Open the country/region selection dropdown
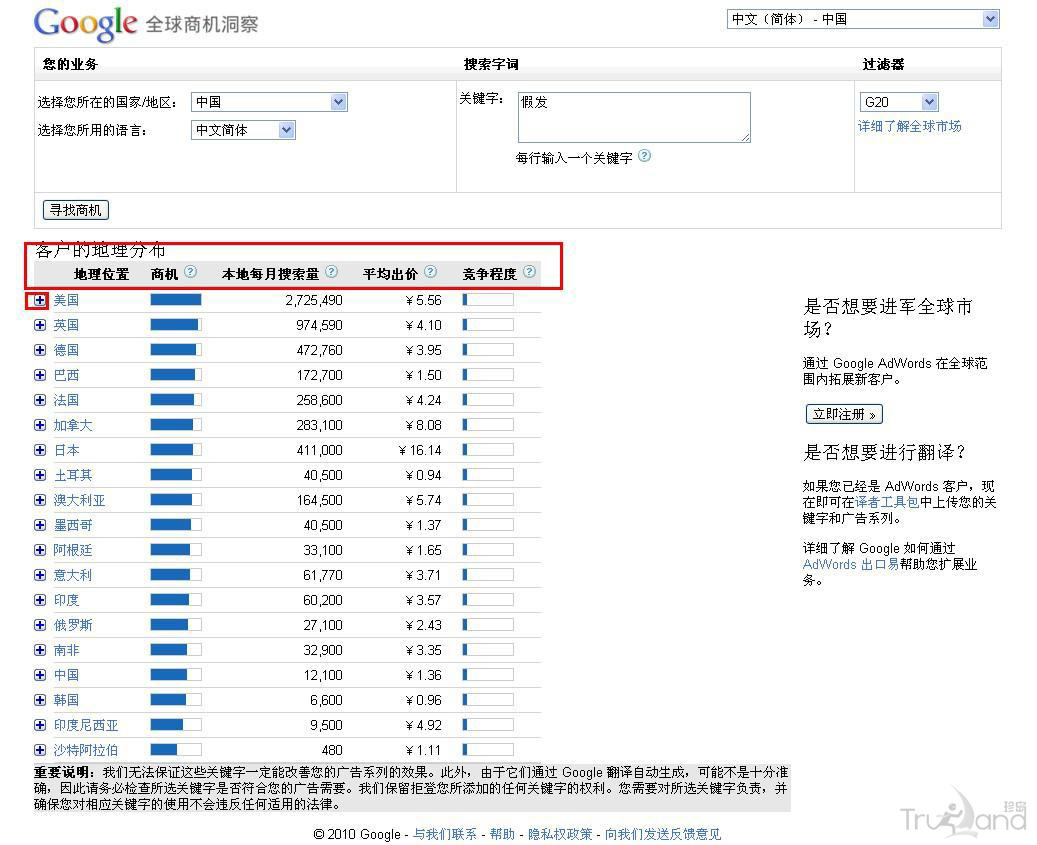The image size is (1037, 845). [268, 102]
